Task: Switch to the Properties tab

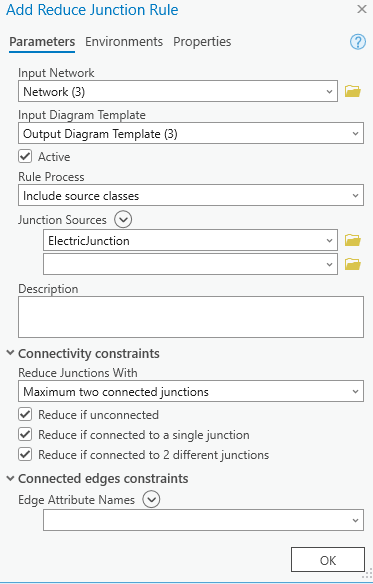Action: (202, 41)
